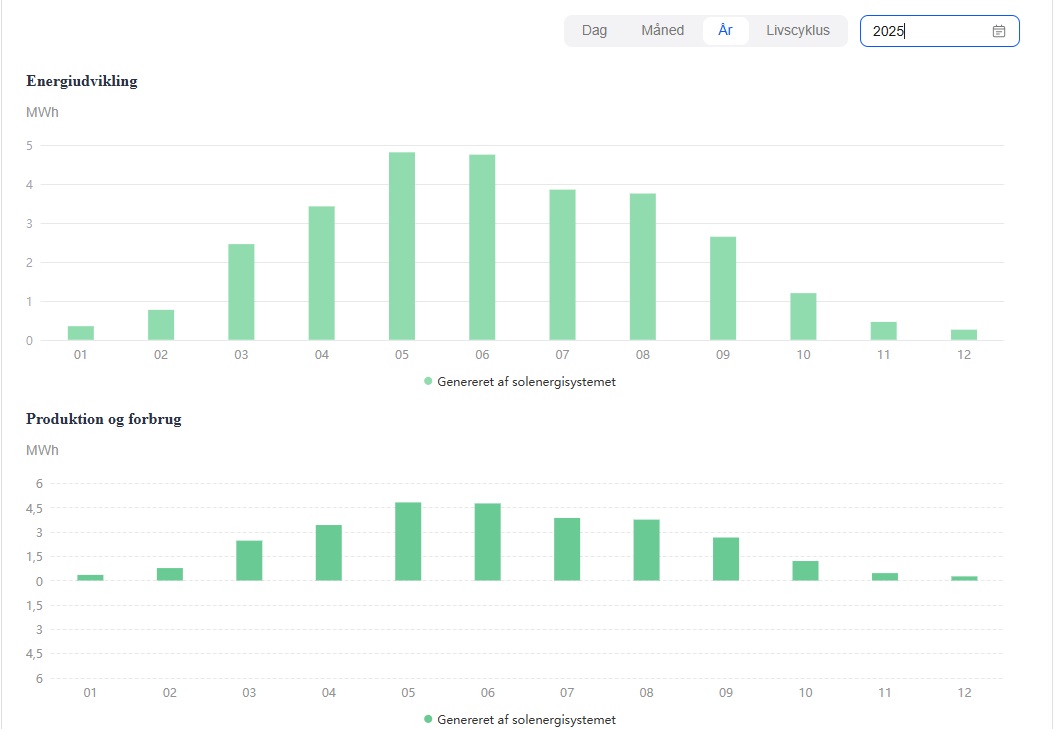Screen dimensions: 1055x729
Task: Click the month 08 bar in Energiudvikling
Action: click(642, 267)
